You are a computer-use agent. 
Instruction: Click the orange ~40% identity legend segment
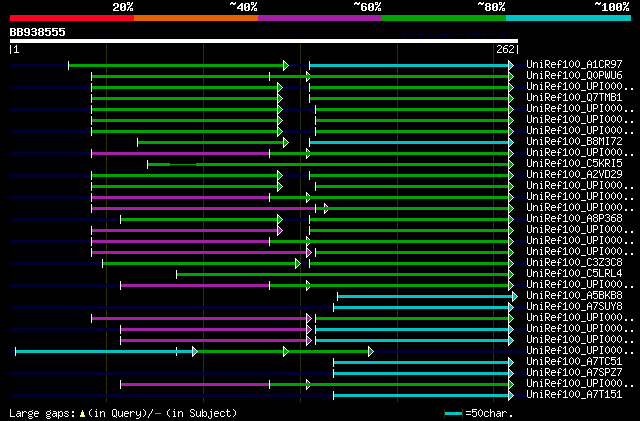point(196,18)
